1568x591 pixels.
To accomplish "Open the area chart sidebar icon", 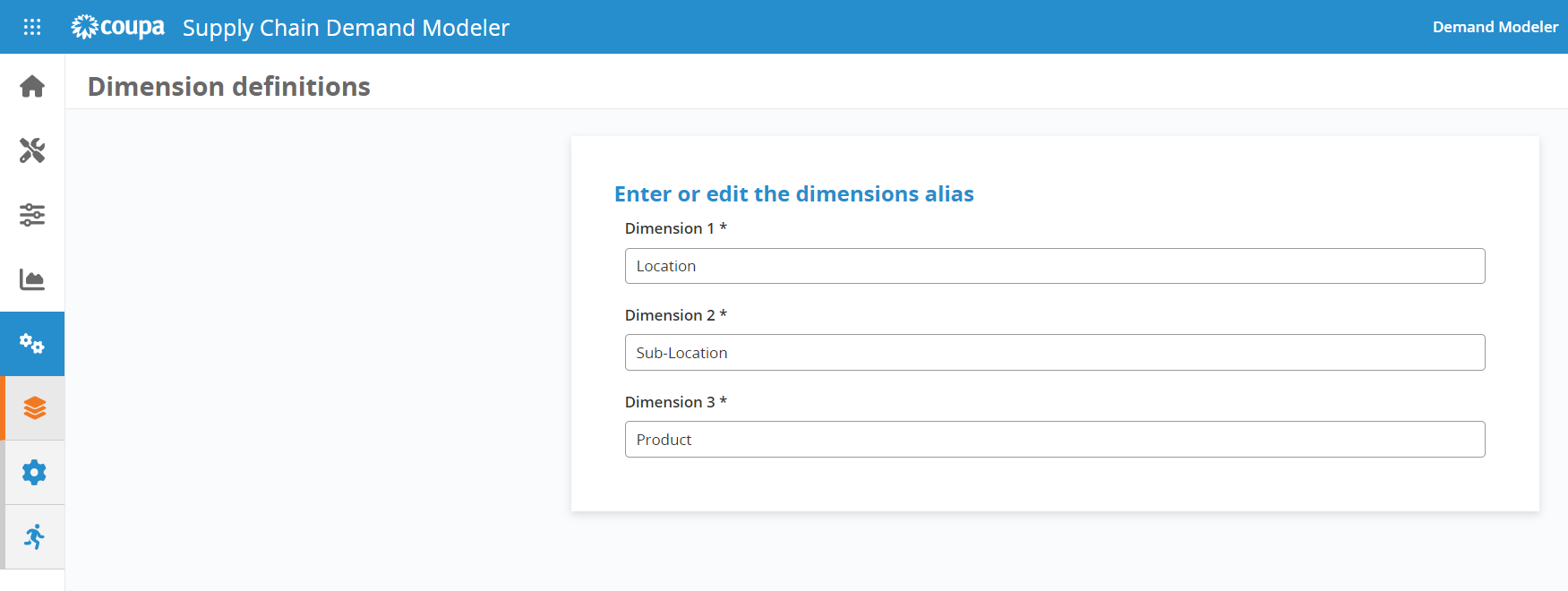I will [x=32, y=279].
